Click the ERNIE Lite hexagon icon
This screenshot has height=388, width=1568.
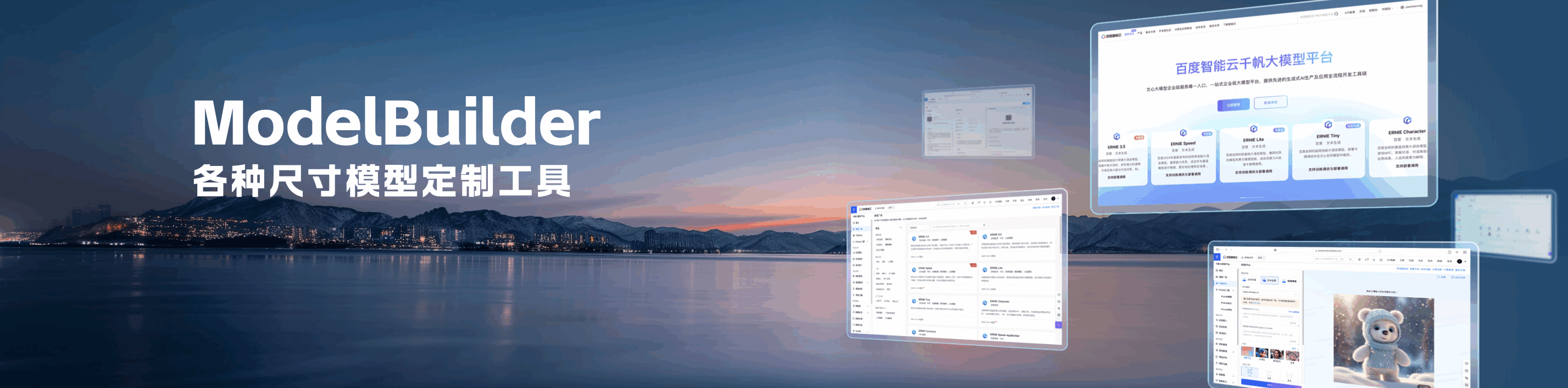pos(1253,129)
